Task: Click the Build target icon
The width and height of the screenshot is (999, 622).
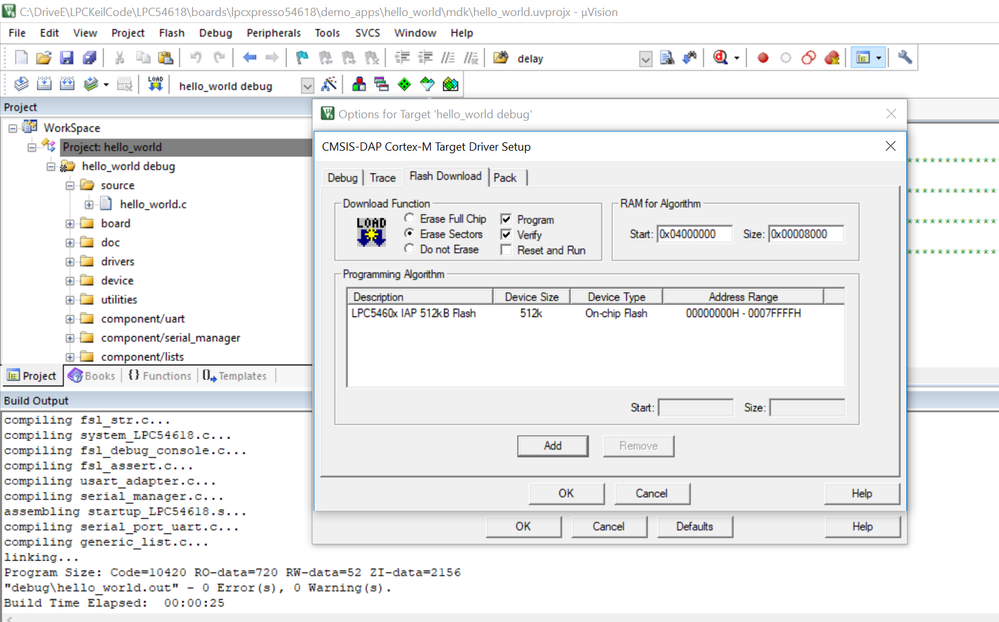Action: pyautogui.click(x=44, y=84)
